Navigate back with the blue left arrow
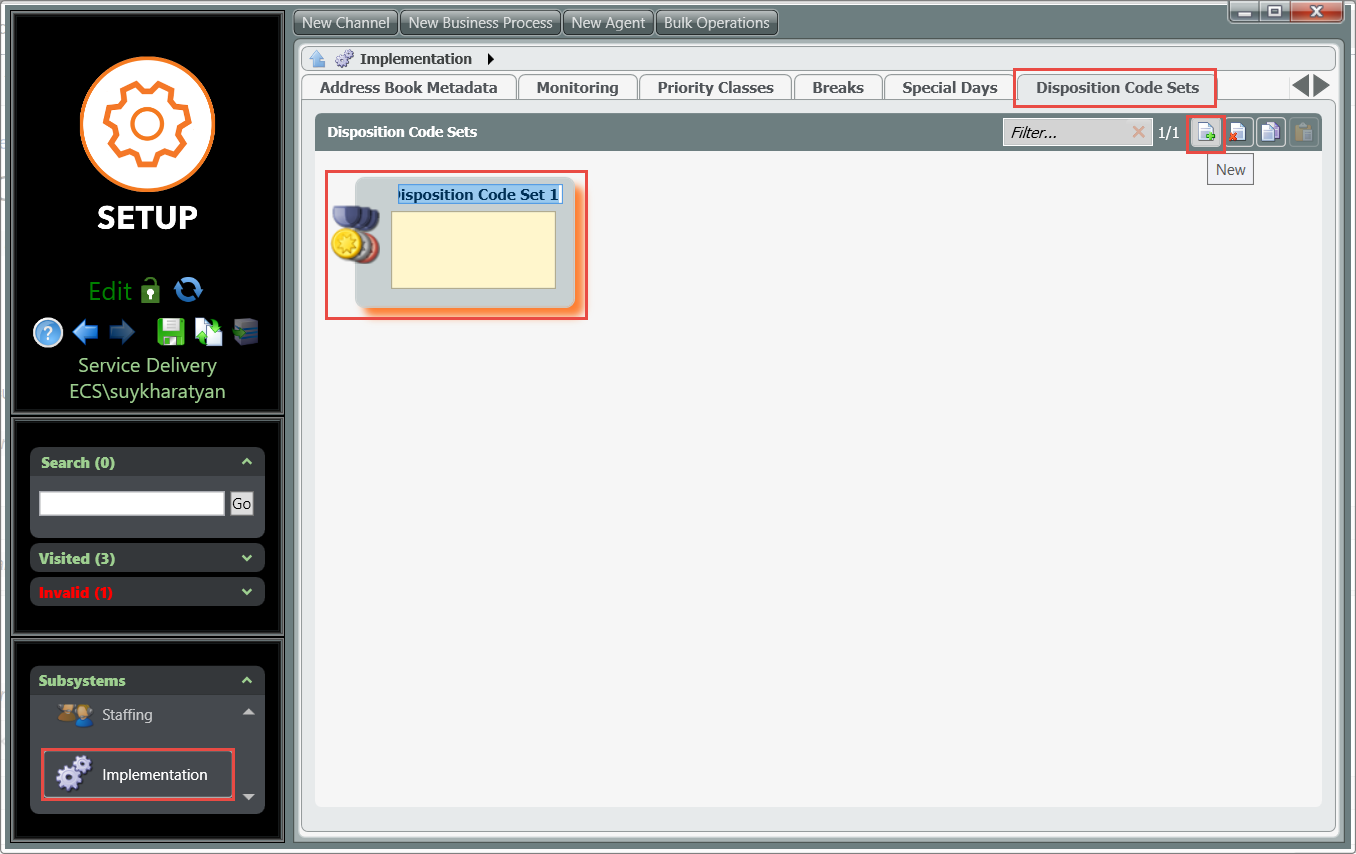The image size is (1356, 854). tap(85, 332)
